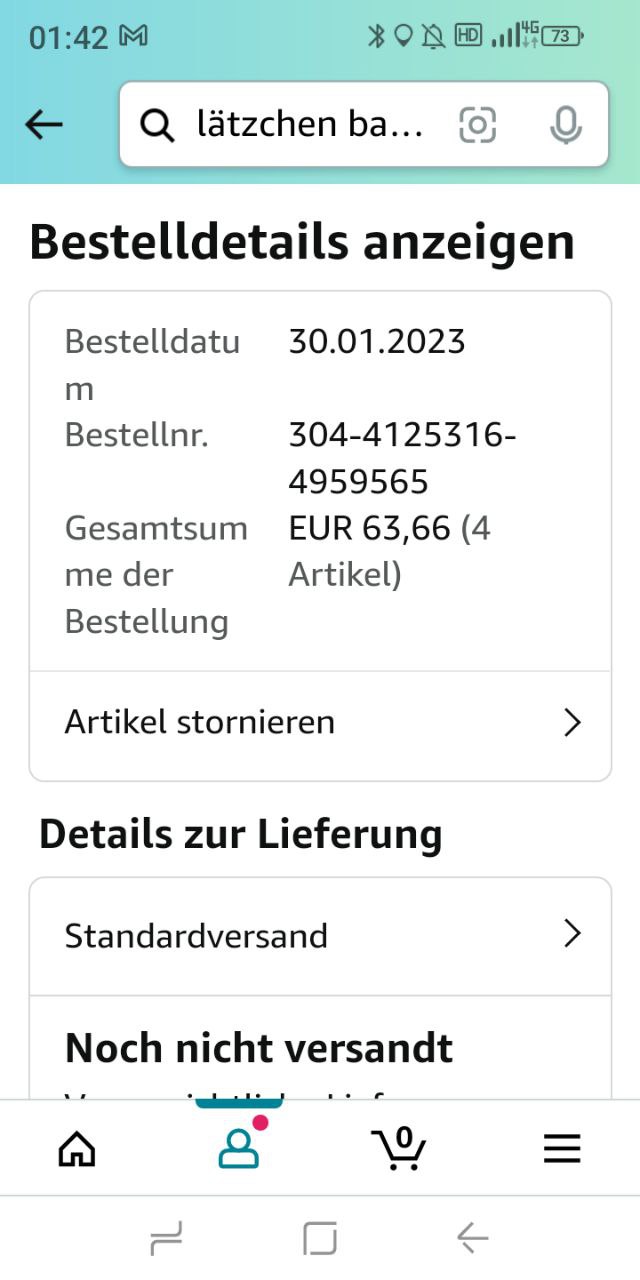Open the account profile tab
This screenshot has width=640, height=1280.
[x=238, y=1149]
